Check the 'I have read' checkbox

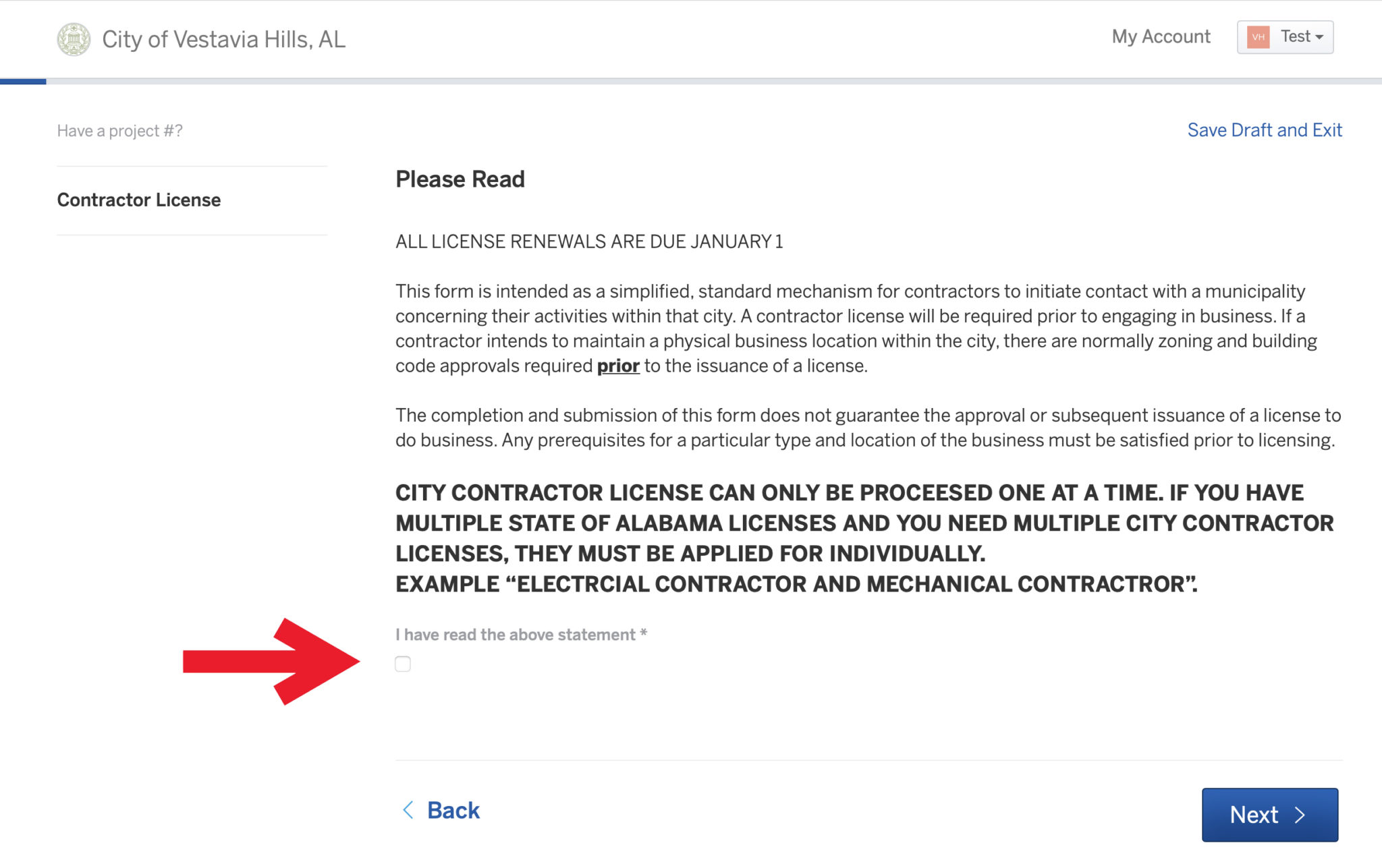point(403,664)
